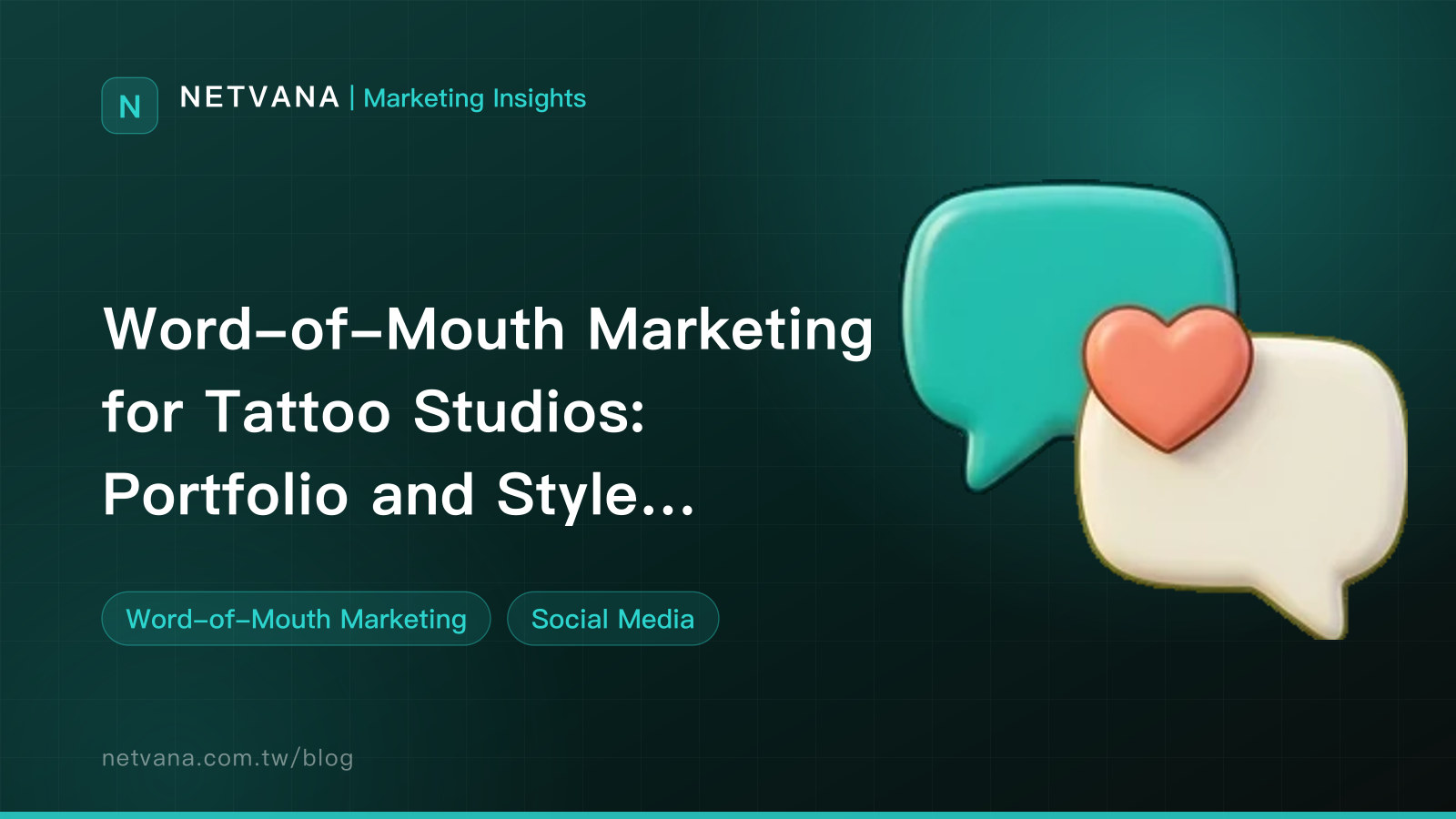Viewport: 1456px width, 819px height.
Task: Click the orange heart icon
Action: click(1168, 377)
